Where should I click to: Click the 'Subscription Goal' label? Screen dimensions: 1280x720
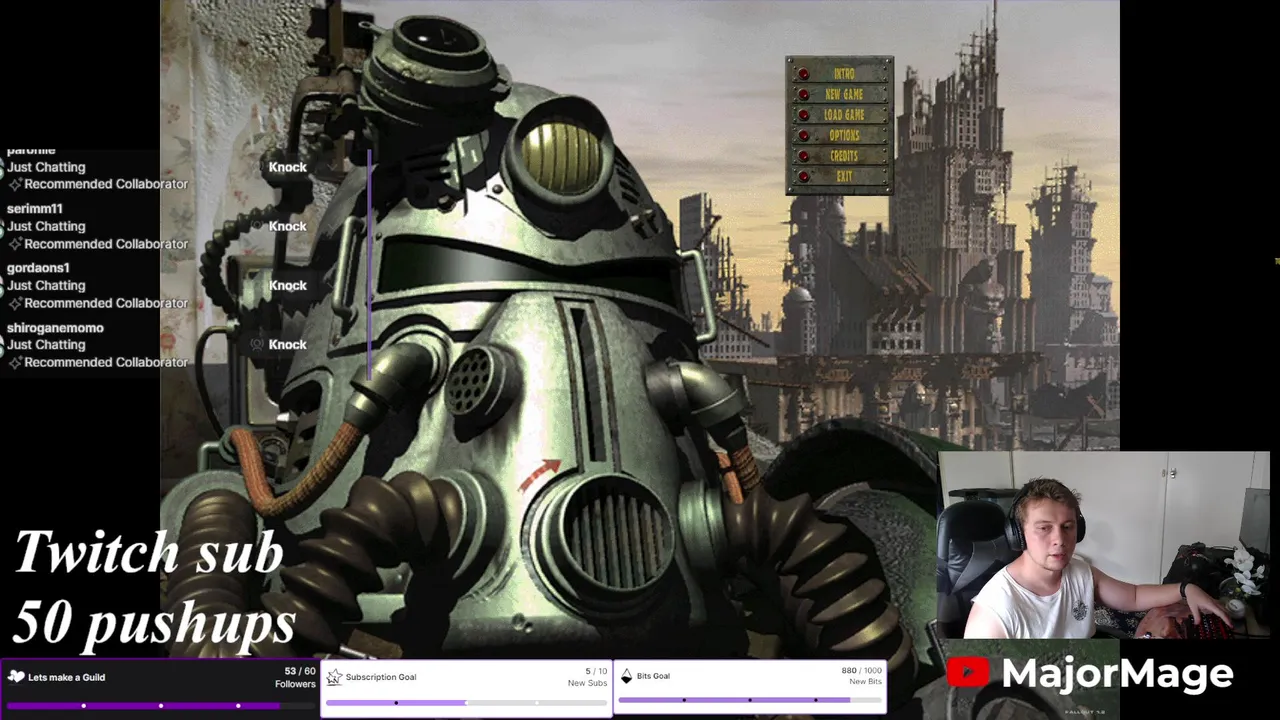[x=381, y=677]
